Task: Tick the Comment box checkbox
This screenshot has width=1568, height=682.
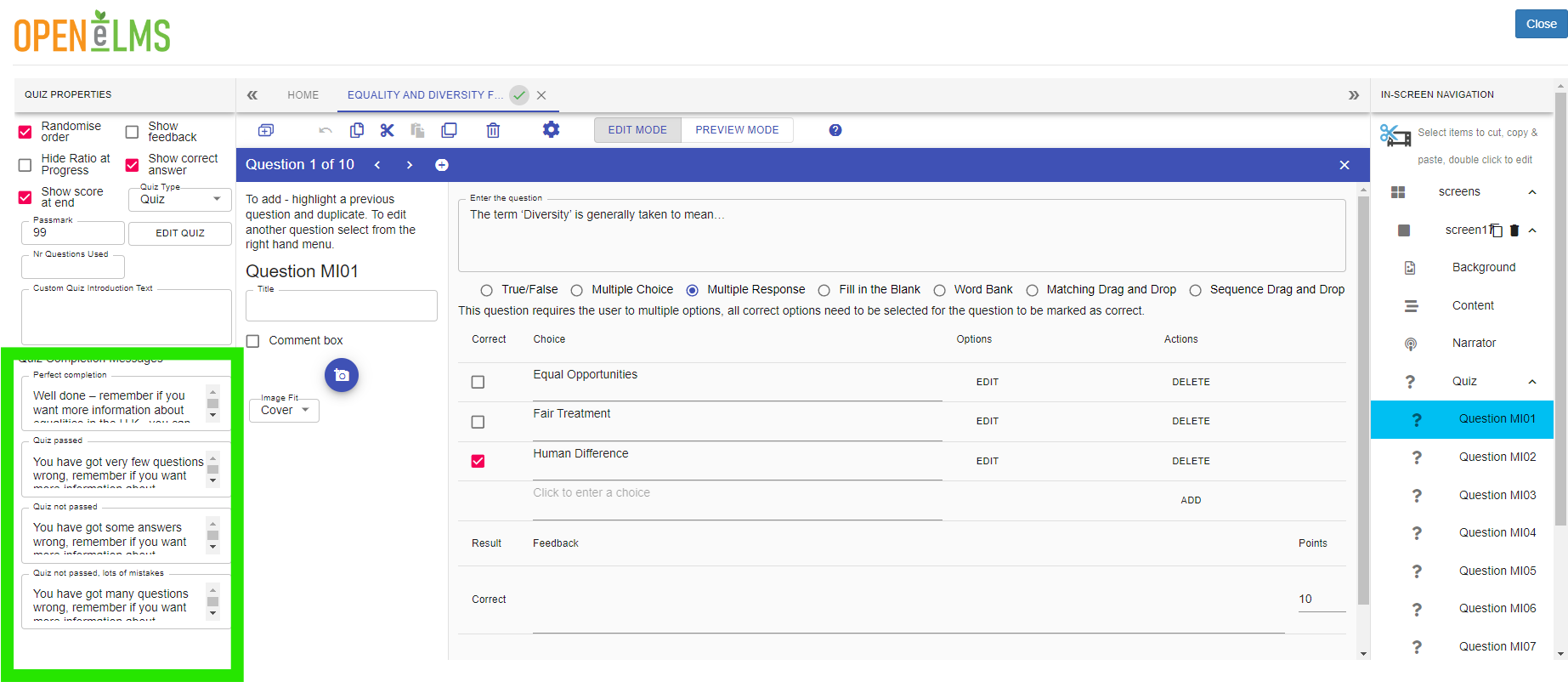Action: [x=252, y=341]
